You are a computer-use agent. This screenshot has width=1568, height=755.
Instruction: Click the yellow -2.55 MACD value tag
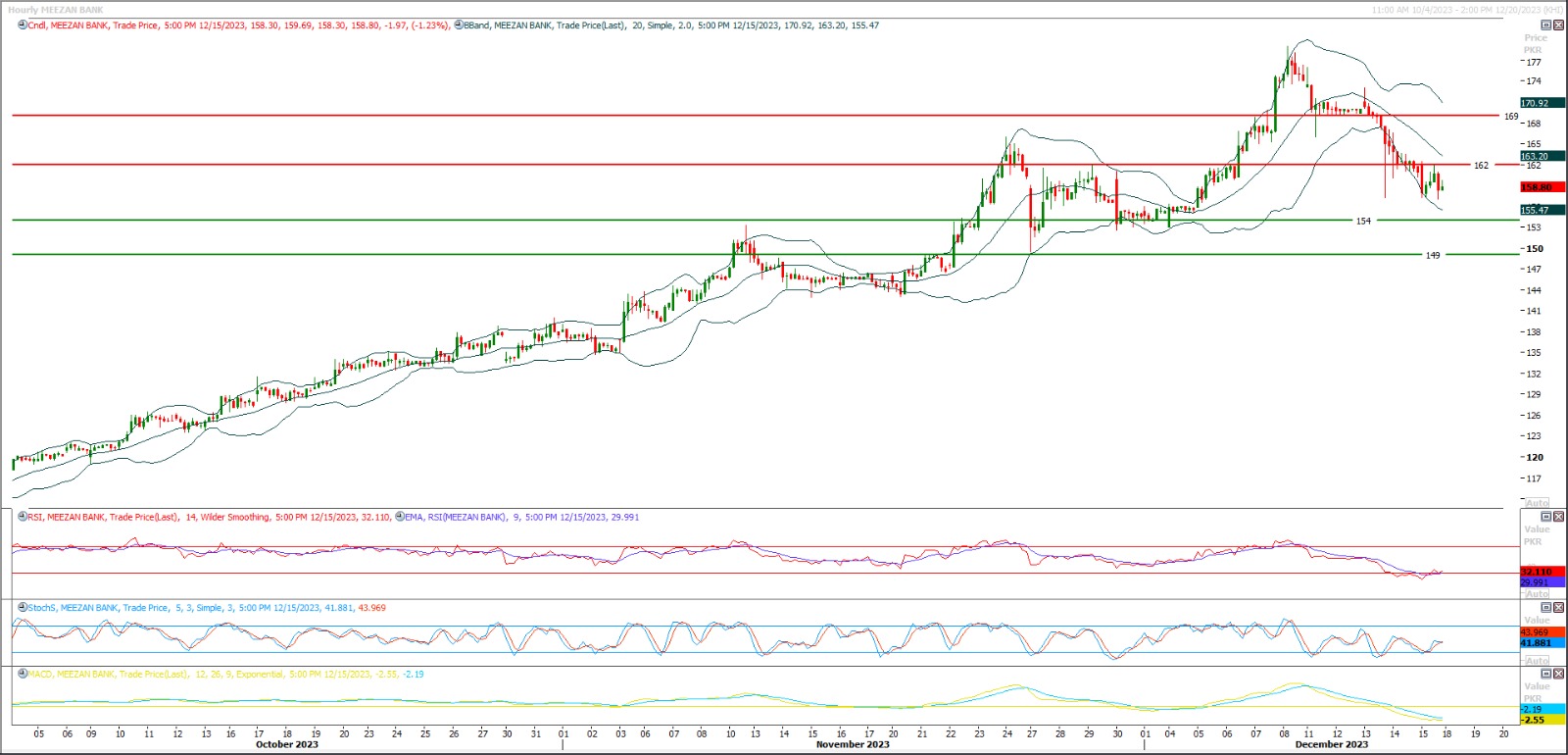(1543, 720)
